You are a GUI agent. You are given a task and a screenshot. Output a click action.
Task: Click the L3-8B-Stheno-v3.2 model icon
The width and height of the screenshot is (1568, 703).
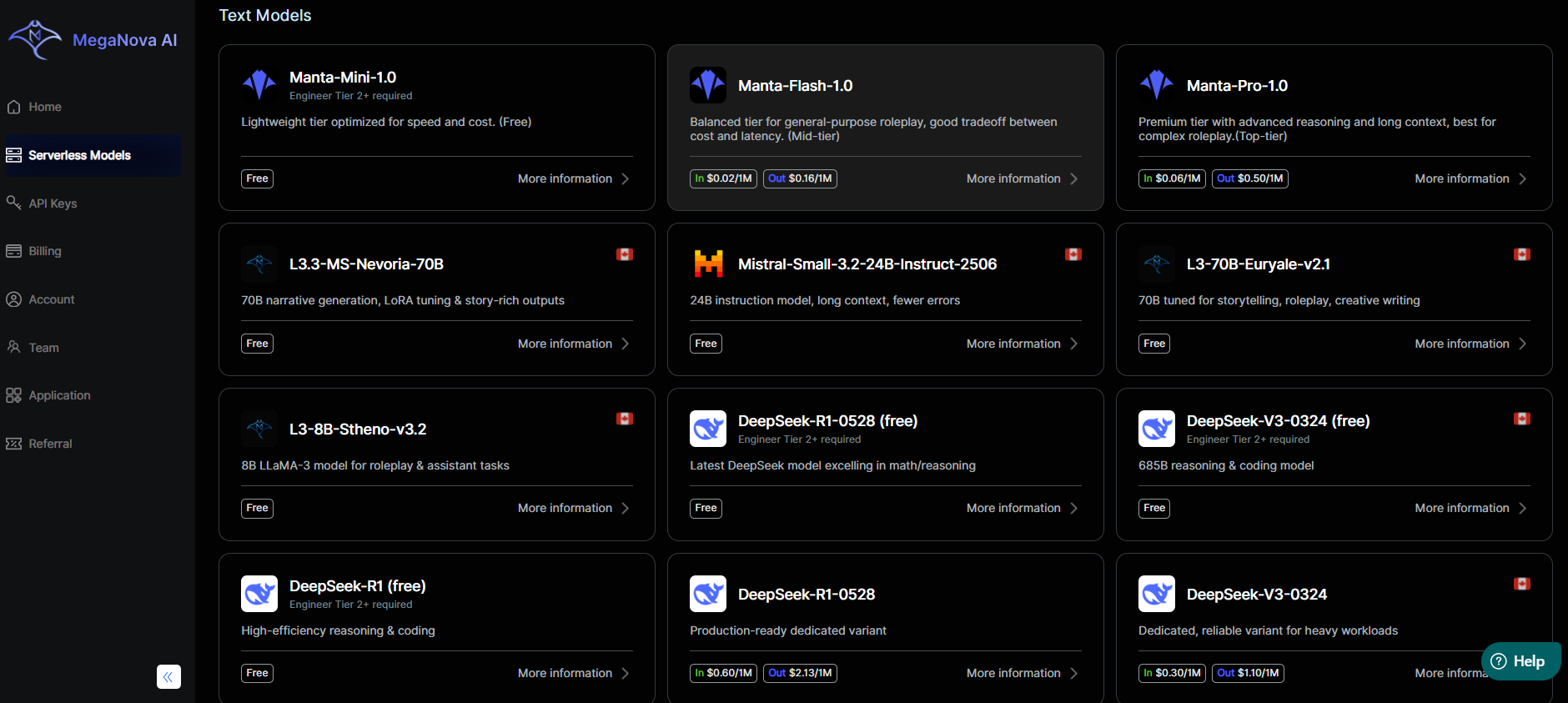point(259,429)
